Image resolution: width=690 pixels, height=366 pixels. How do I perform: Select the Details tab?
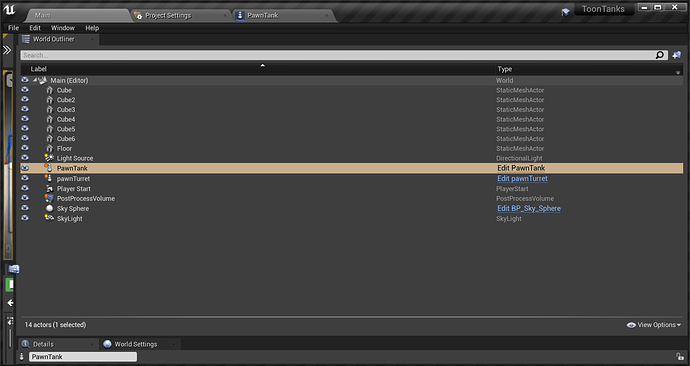tap(58, 344)
